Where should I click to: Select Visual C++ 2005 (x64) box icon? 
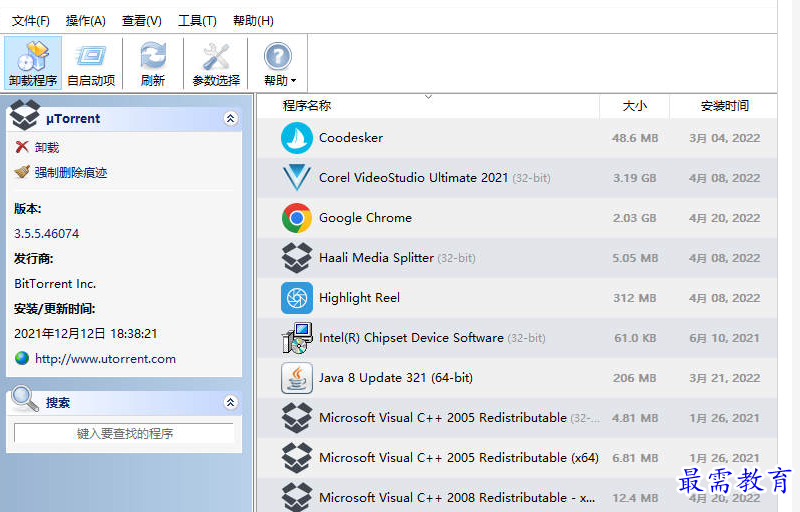[x=296, y=457]
